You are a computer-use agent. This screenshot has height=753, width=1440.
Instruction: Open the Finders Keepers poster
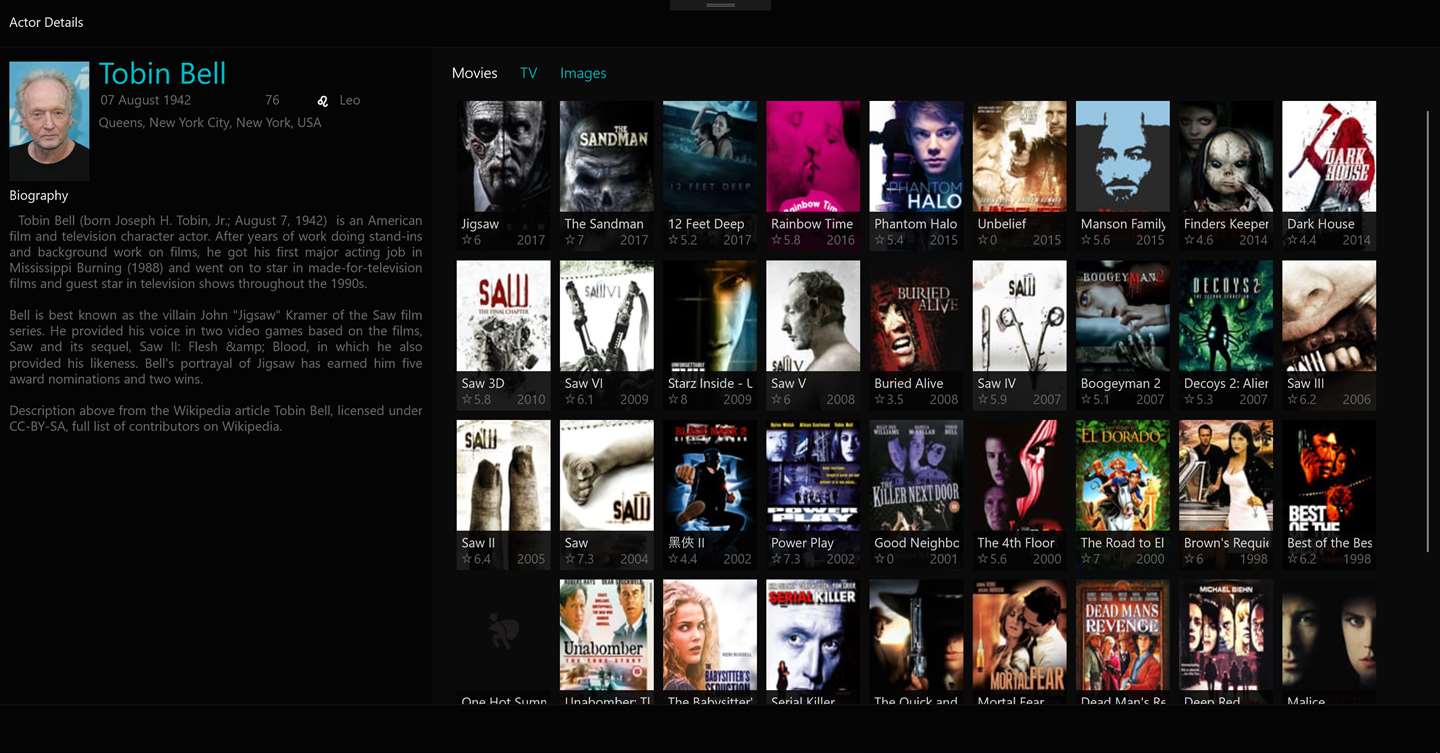point(1225,156)
